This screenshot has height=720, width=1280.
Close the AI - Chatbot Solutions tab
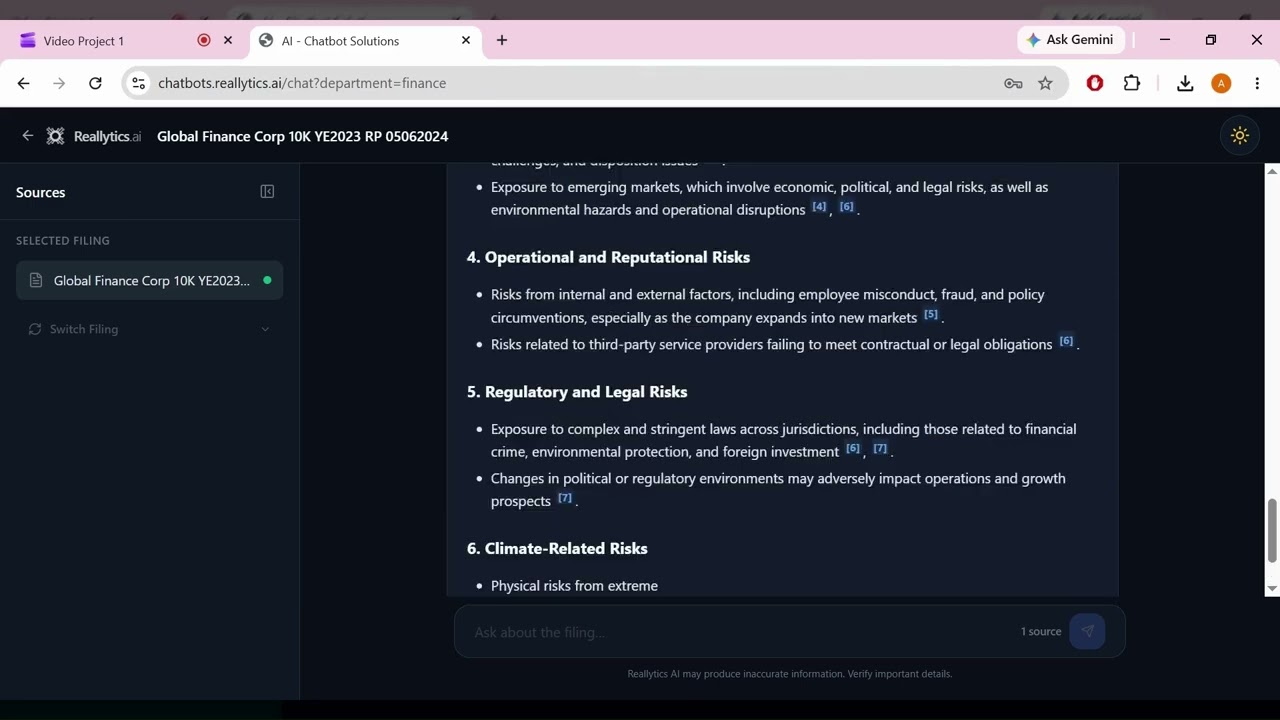[465, 40]
